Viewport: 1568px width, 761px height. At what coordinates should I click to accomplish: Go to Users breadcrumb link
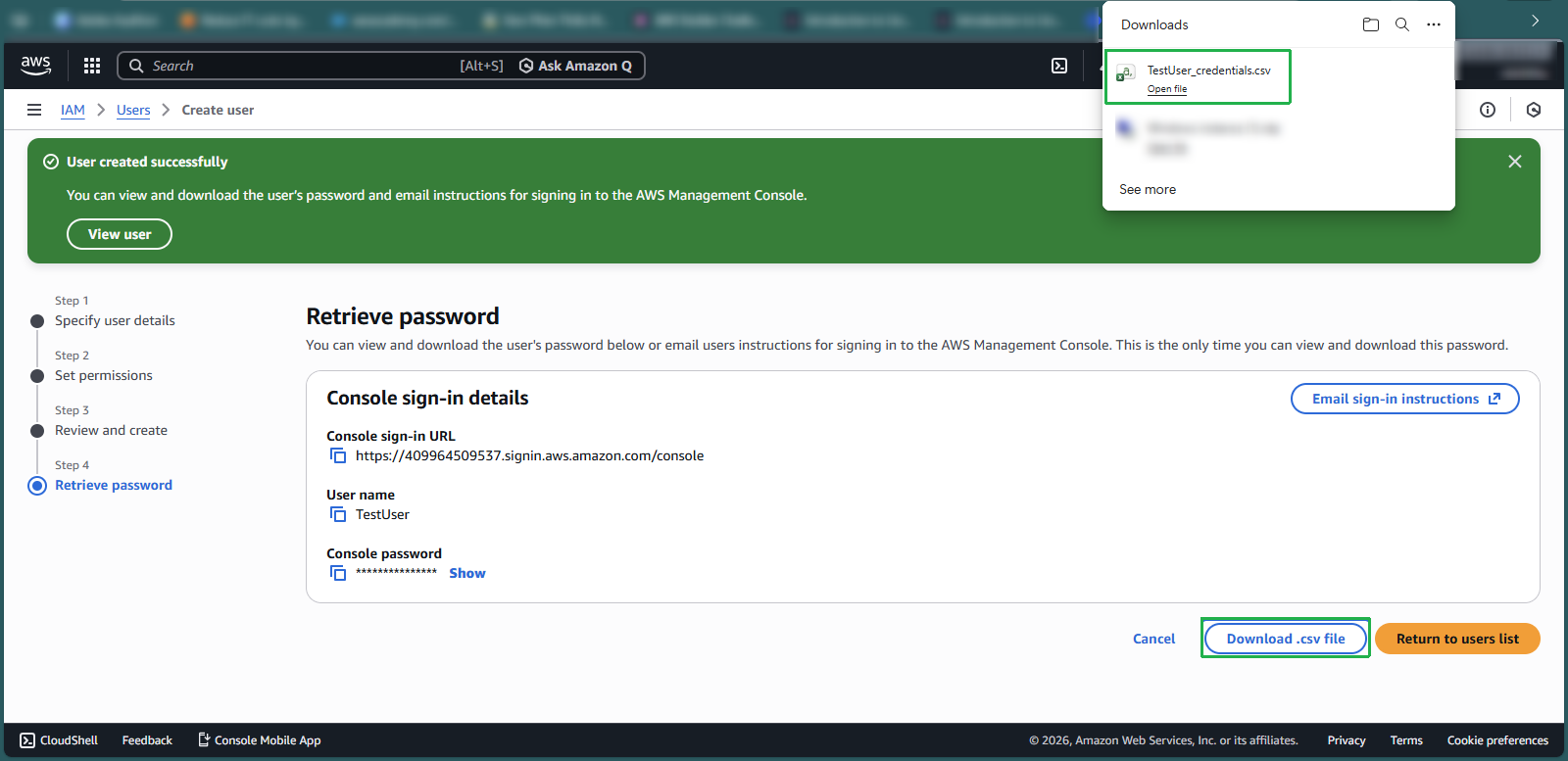click(133, 110)
